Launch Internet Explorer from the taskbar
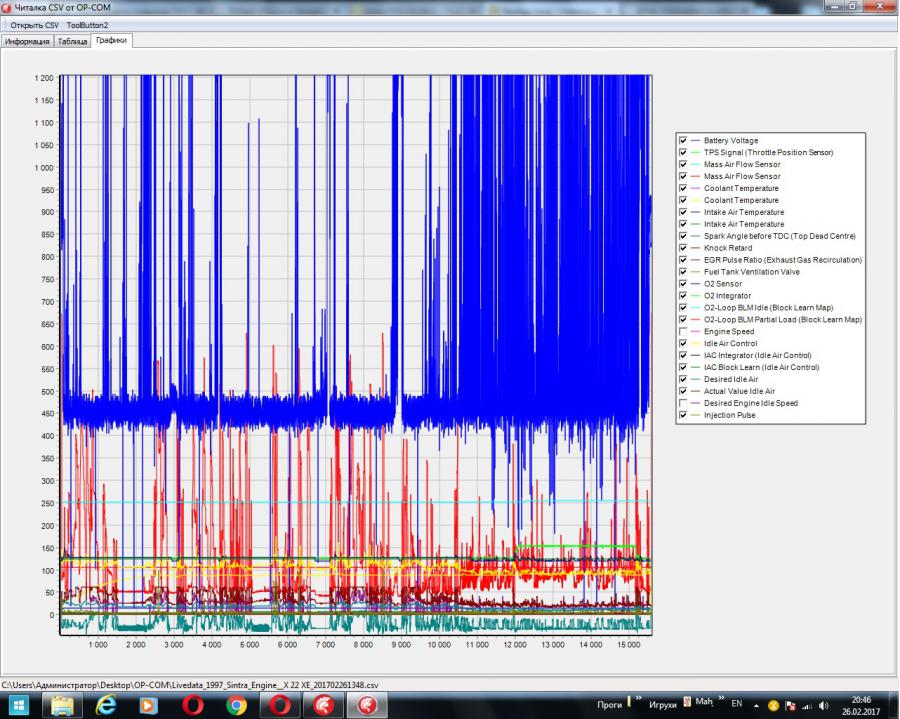Viewport: 900px width, 719px height. click(106, 706)
